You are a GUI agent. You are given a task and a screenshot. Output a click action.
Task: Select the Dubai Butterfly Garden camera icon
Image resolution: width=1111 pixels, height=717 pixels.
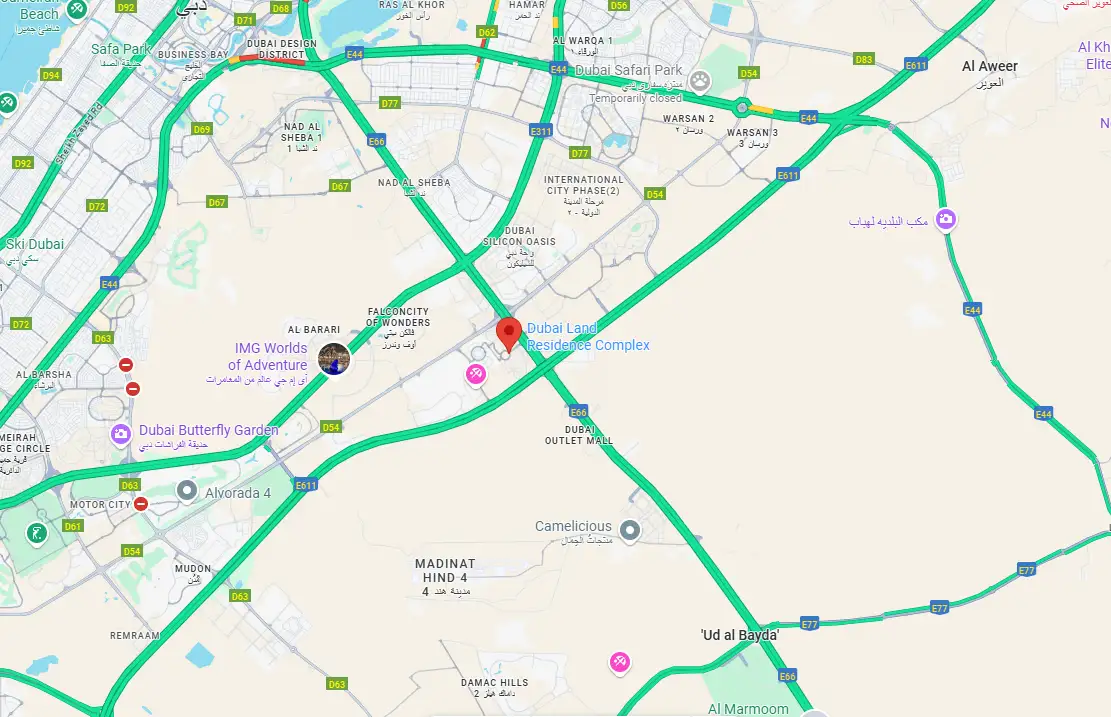pyautogui.click(x=121, y=434)
